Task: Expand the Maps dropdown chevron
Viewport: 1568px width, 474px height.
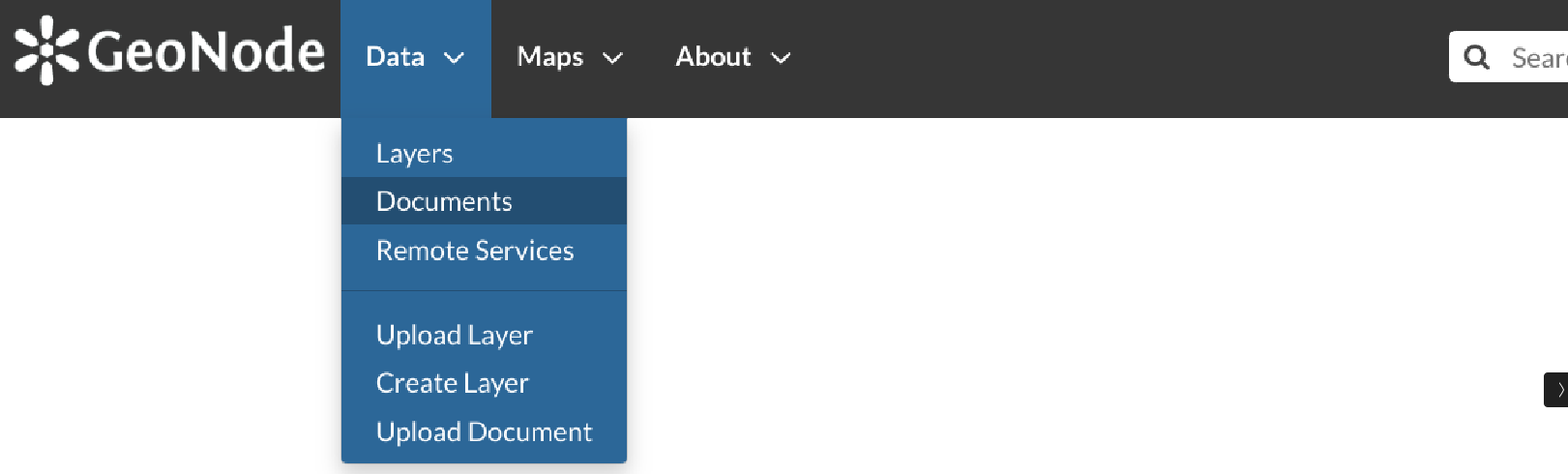Action: pos(612,59)
